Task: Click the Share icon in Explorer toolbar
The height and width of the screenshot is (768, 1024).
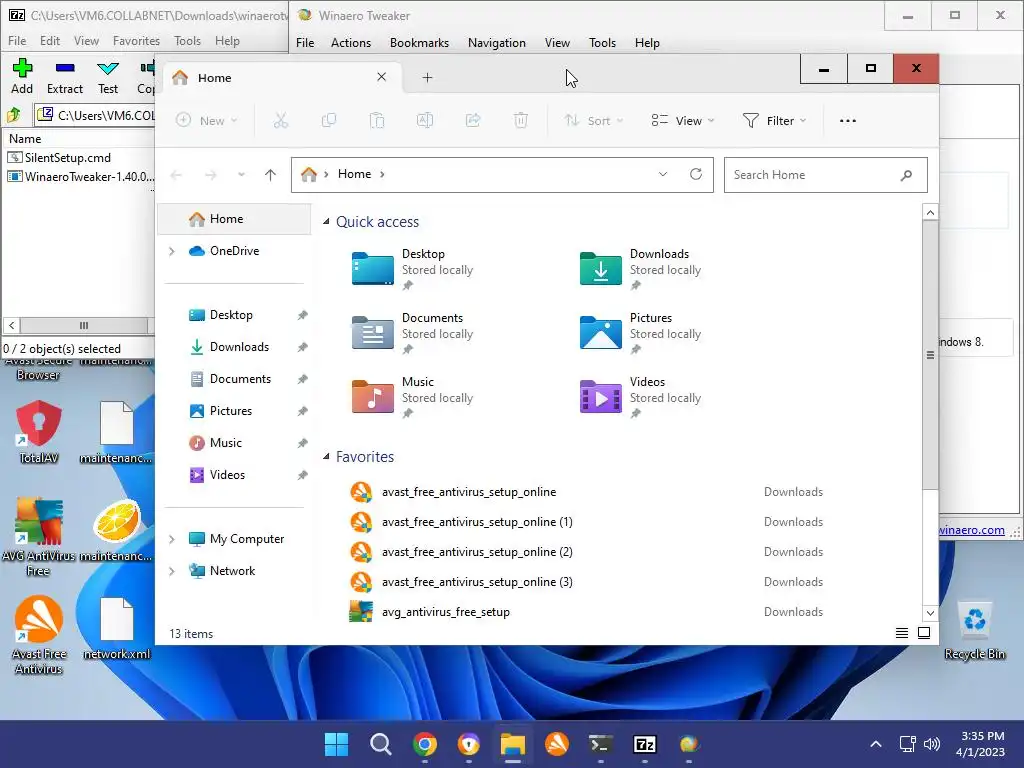Action: click(473, 121)
